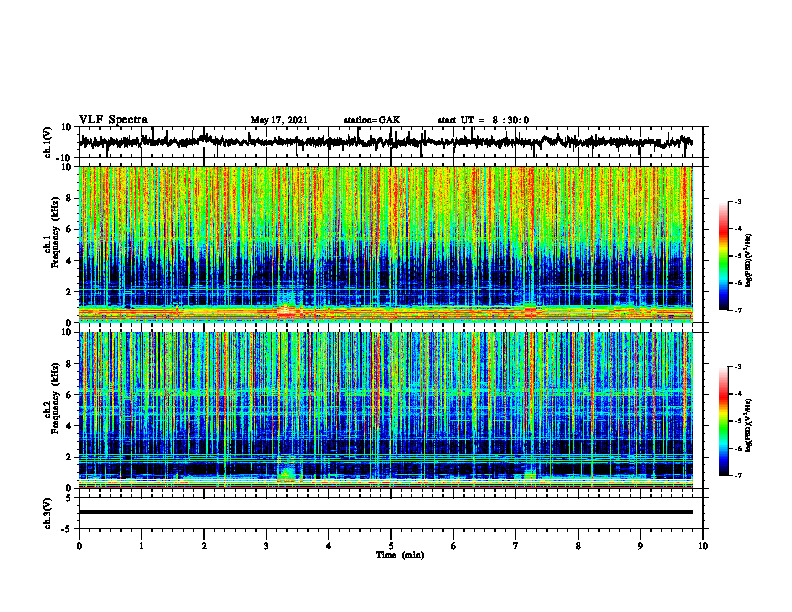Viewport: 792px width, 612px height.
Task: Click the "Time (min)" axis title
Action: 400,555
